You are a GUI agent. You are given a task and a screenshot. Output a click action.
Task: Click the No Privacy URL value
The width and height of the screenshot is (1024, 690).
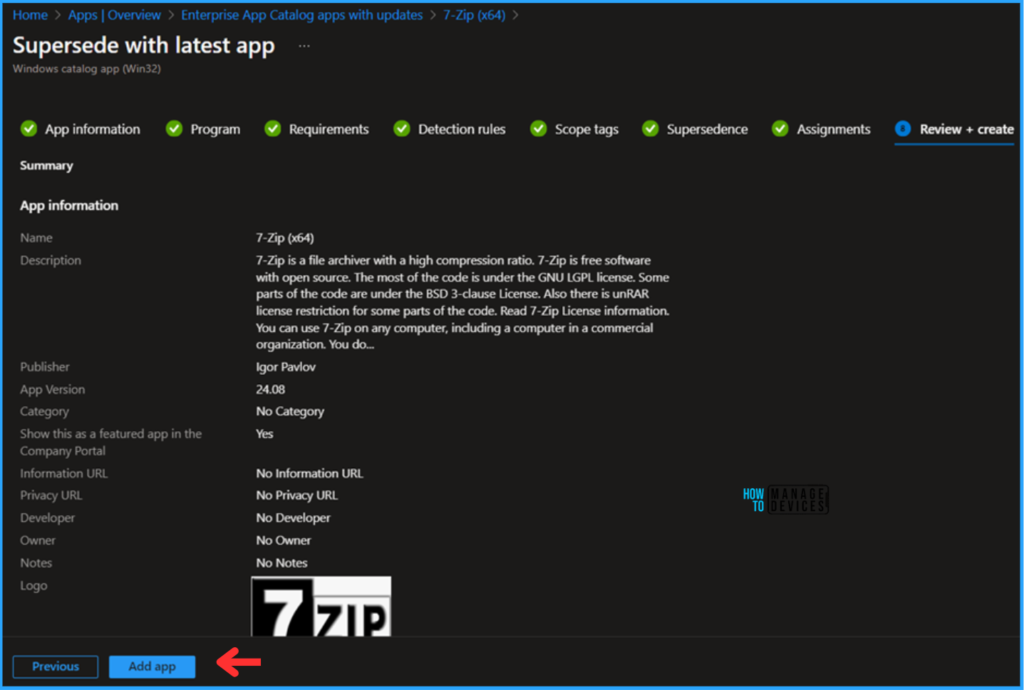(297, 495)
